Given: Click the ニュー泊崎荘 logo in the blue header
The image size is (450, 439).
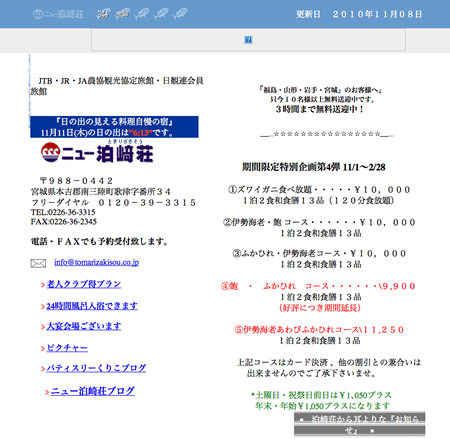Looking at the screenshot, I should (x=58, y=14).
